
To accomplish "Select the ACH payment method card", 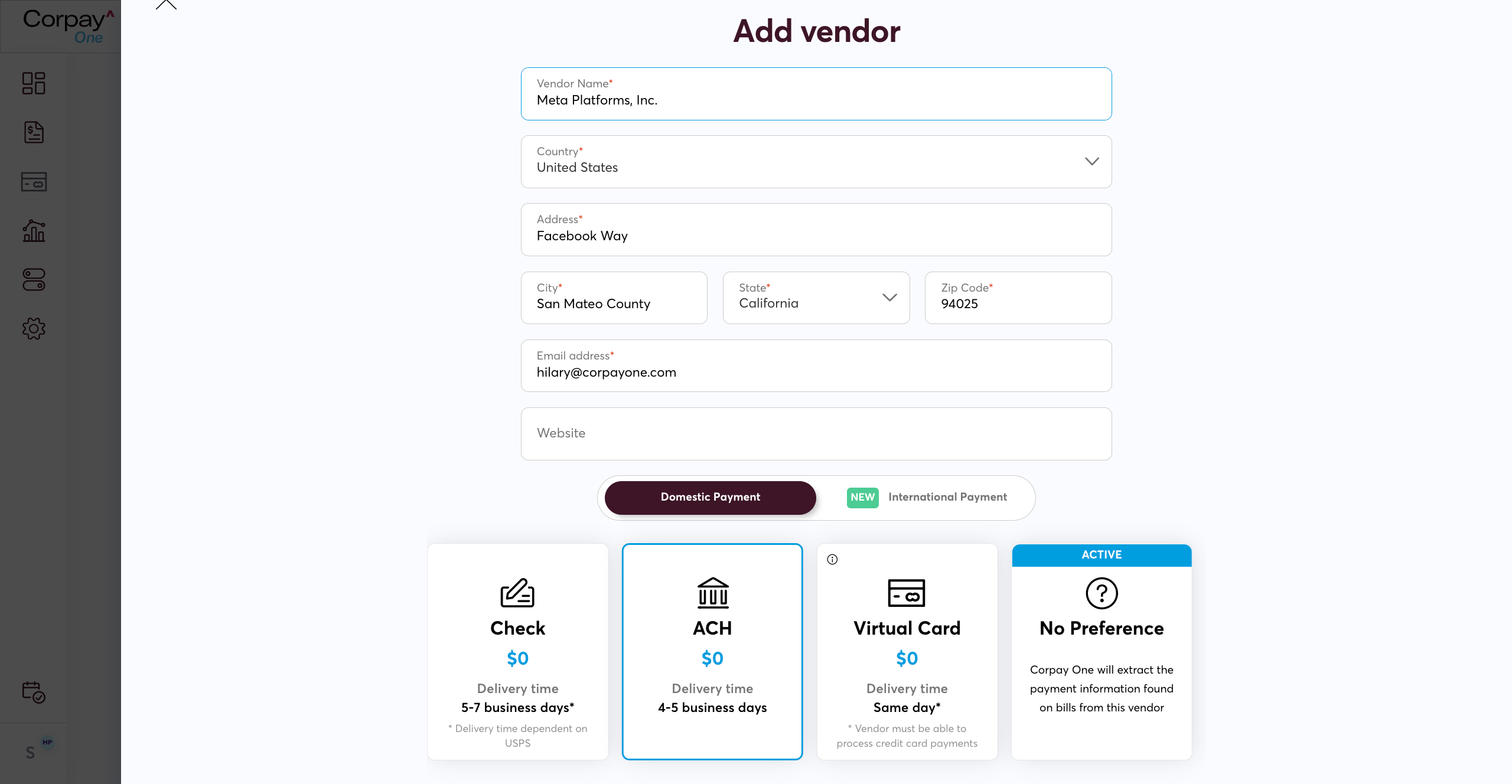I will click(x=712, y=652).
